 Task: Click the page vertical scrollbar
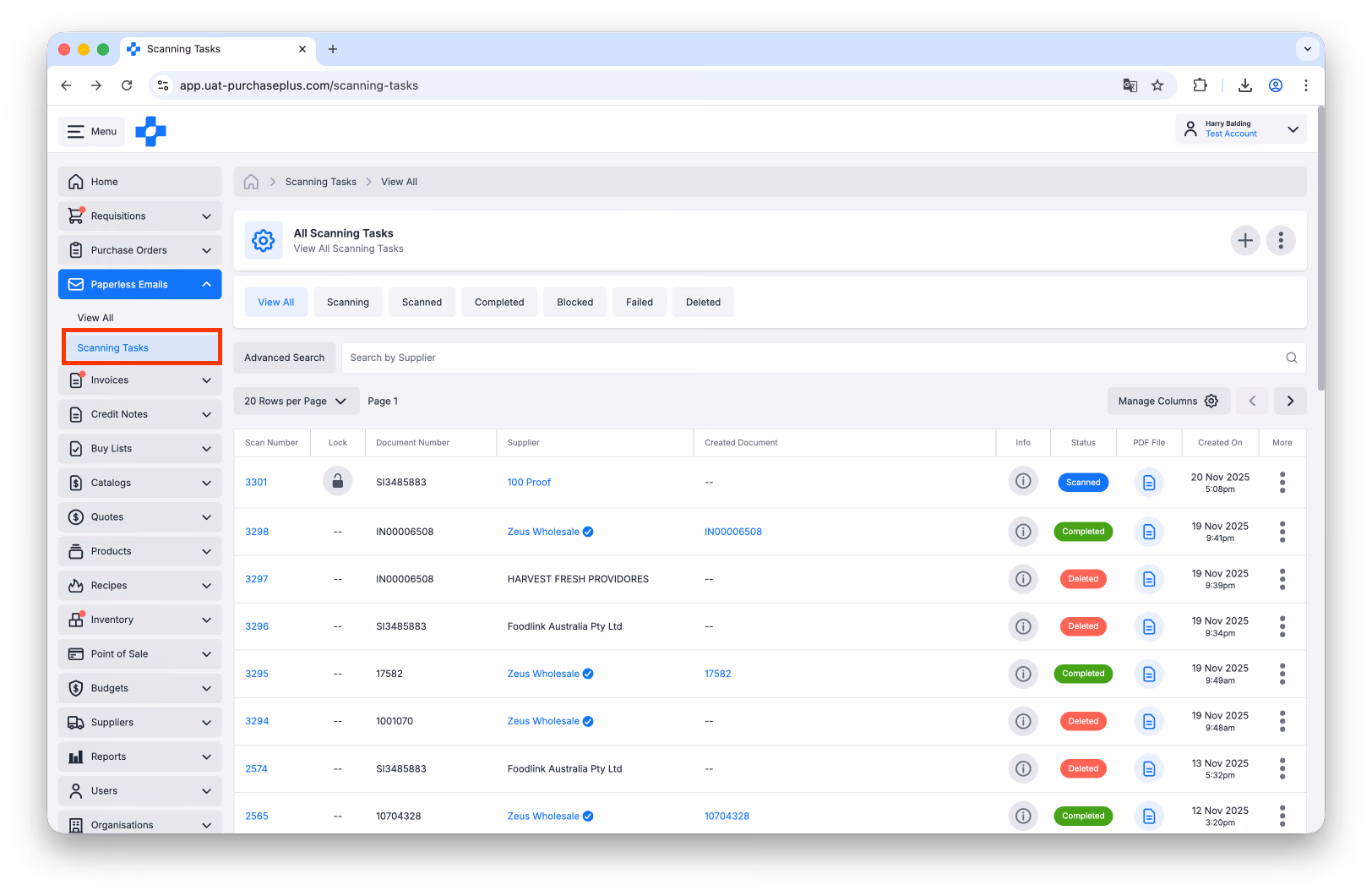click(1320, 249)
